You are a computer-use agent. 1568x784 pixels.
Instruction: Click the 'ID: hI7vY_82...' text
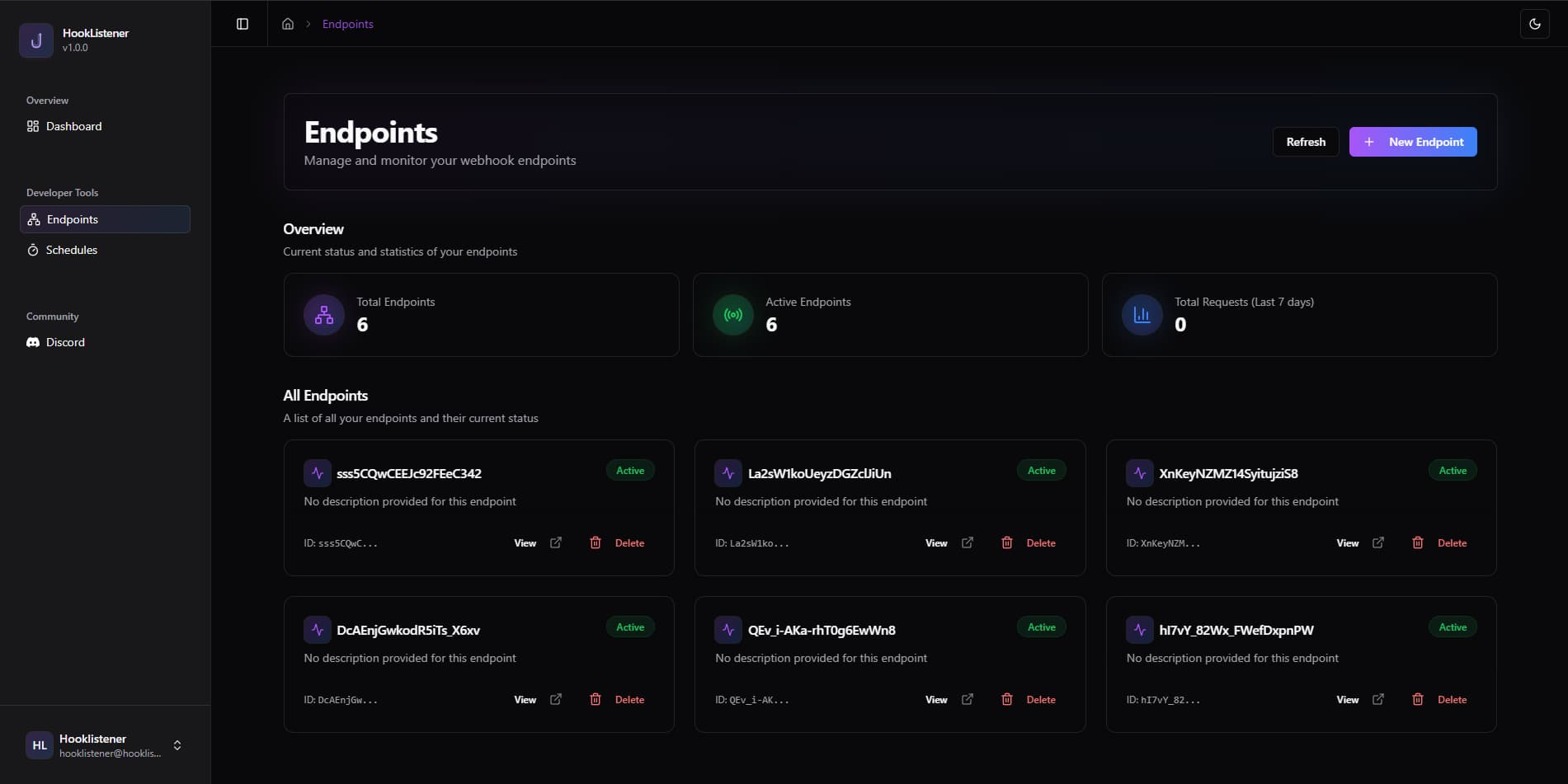(1163, 700)
